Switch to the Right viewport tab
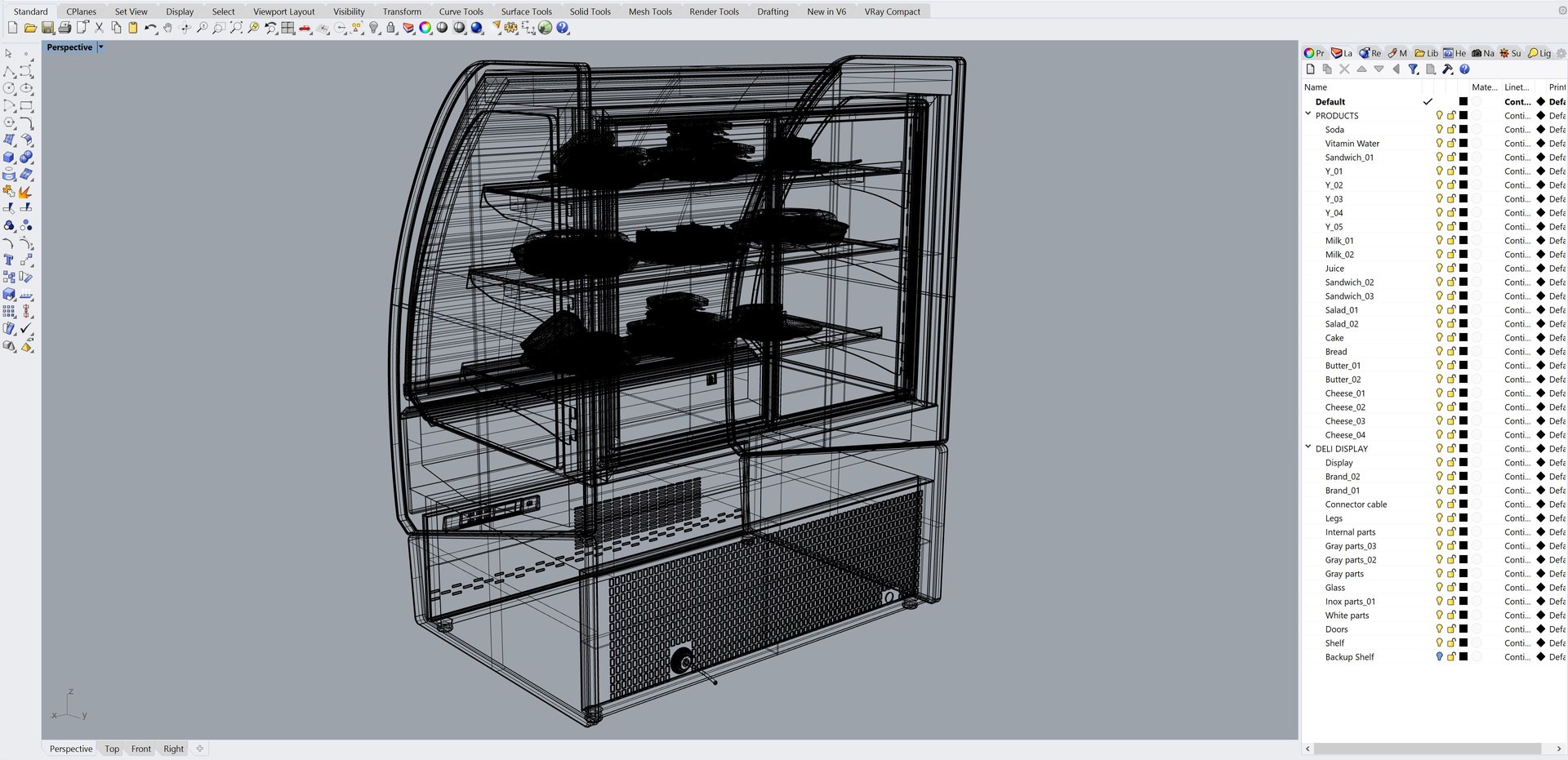This screenshot has height=760, width=1568. click(173, 749)
